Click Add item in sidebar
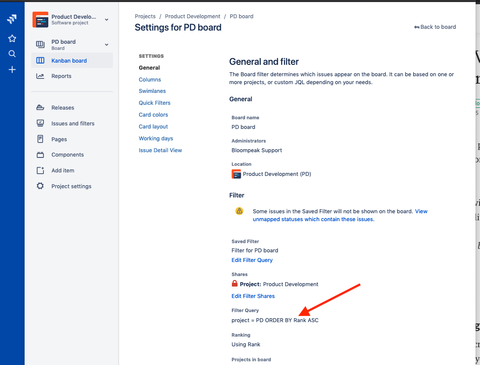The image size is (480, 365). tap(55, 170)
